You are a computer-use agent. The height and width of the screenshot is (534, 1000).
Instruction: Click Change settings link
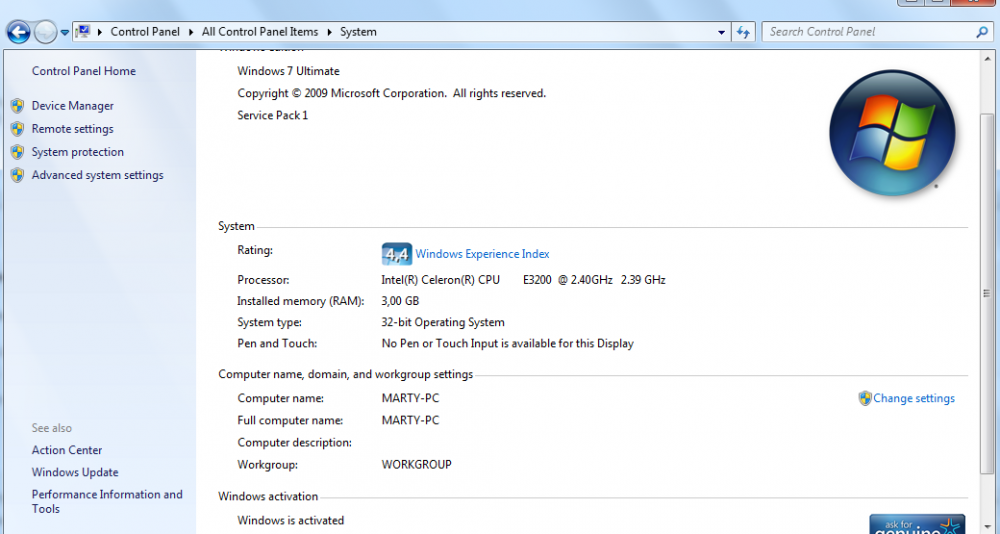tap(914, 398)
